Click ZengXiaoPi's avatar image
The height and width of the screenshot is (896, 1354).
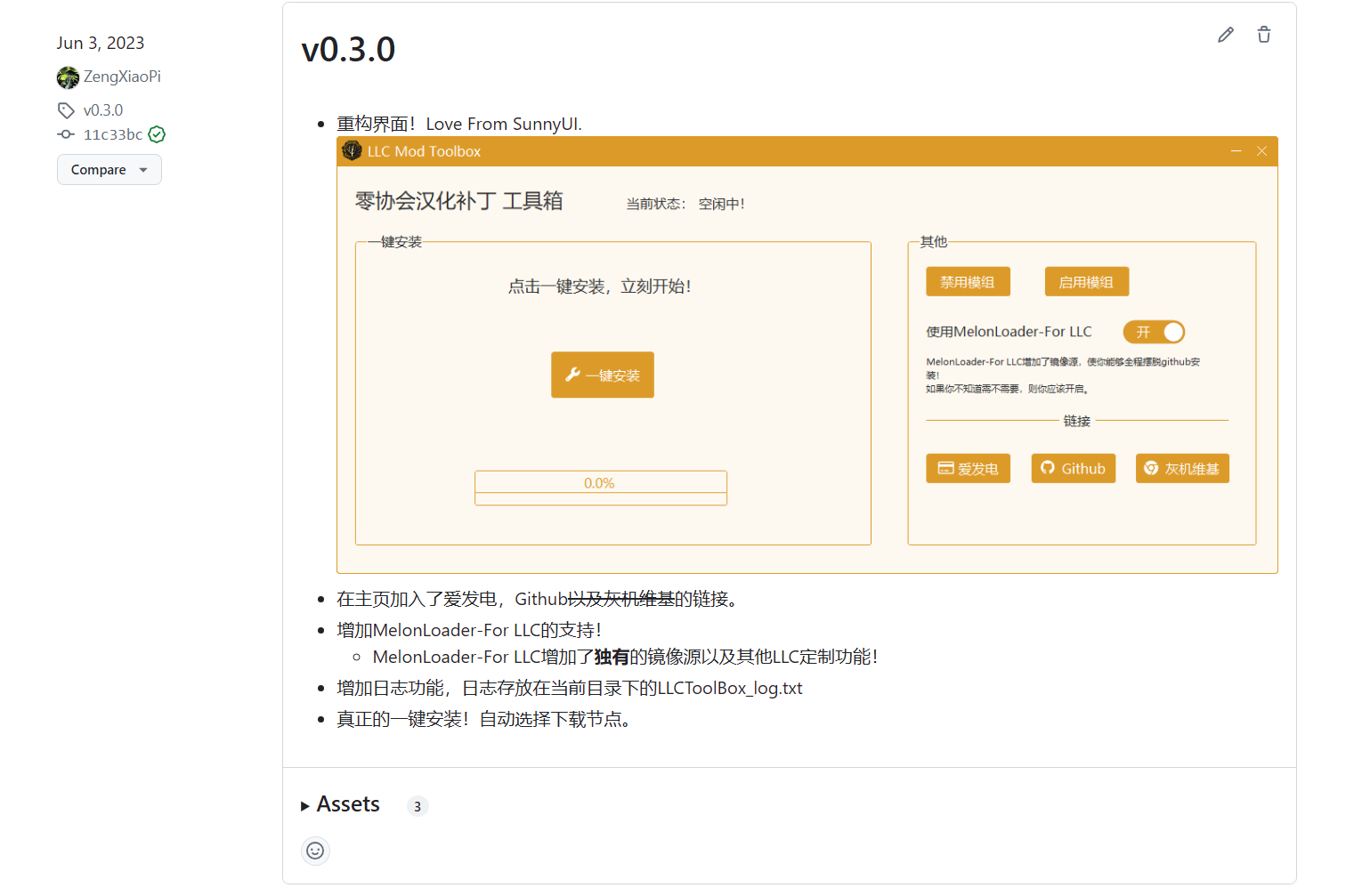point(68,77)
